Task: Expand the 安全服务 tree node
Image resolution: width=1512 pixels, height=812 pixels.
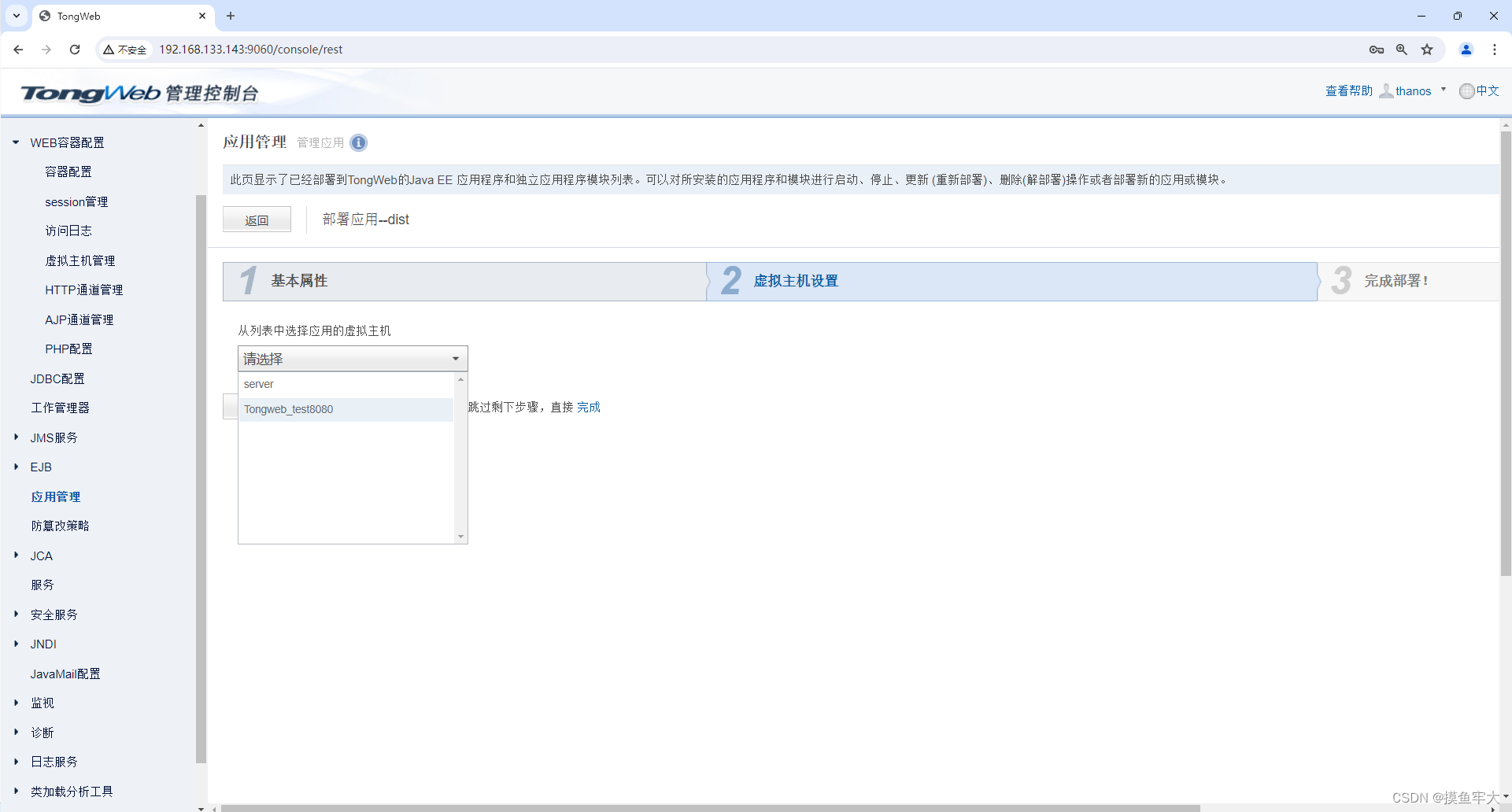Action: (16, 614)
